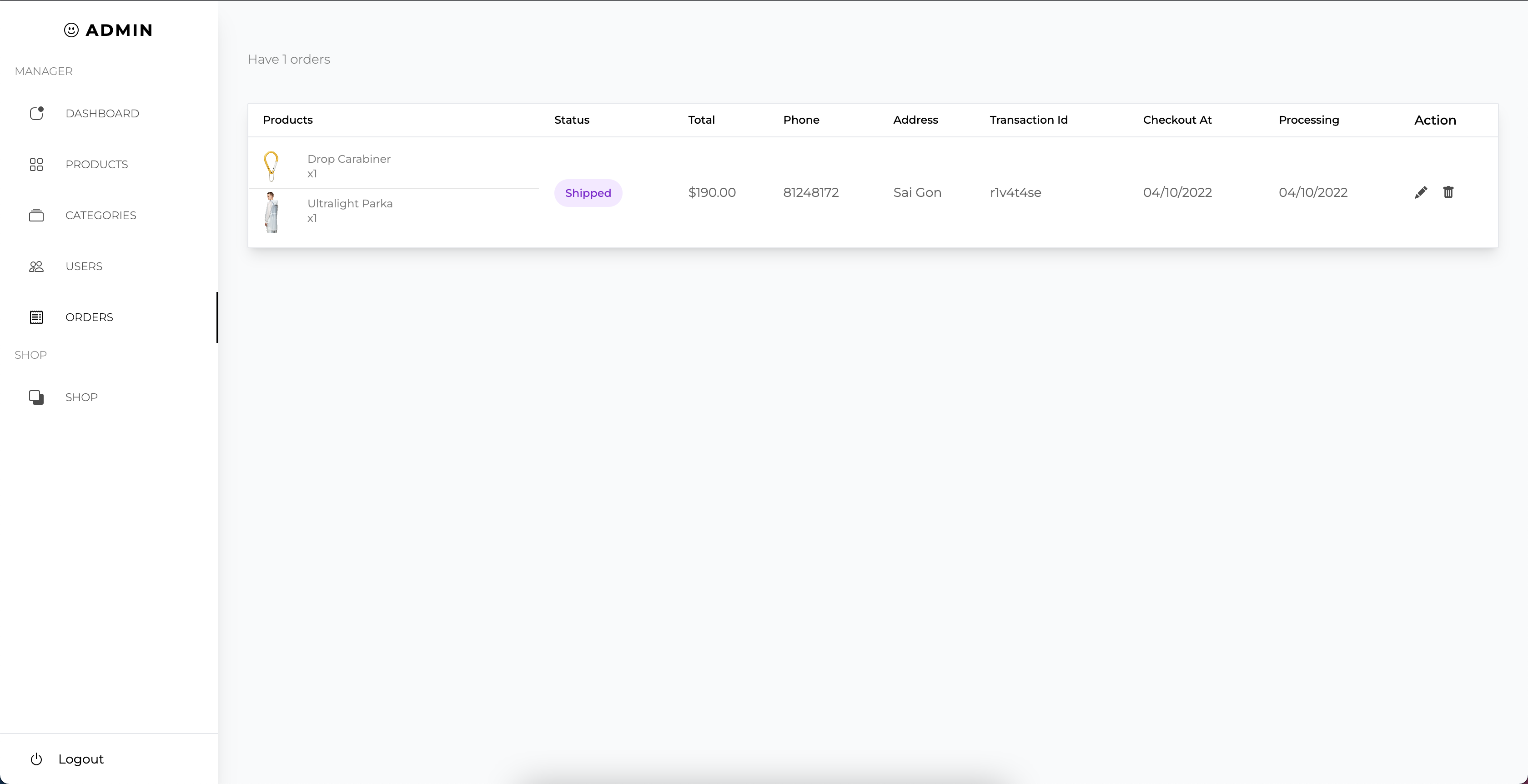
Task: Click the Categories stack icon
Action: tap(36, 215)
